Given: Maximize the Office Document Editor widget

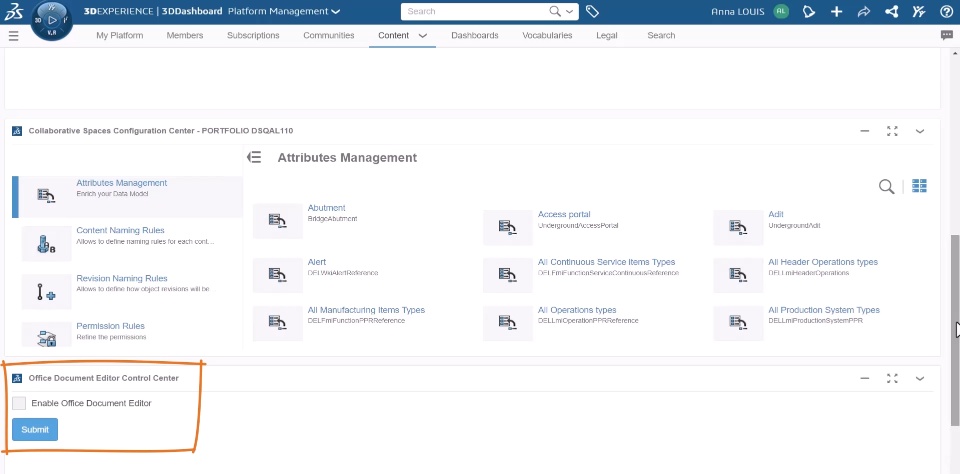Looking at the screenshot, I should click(892, 378).
